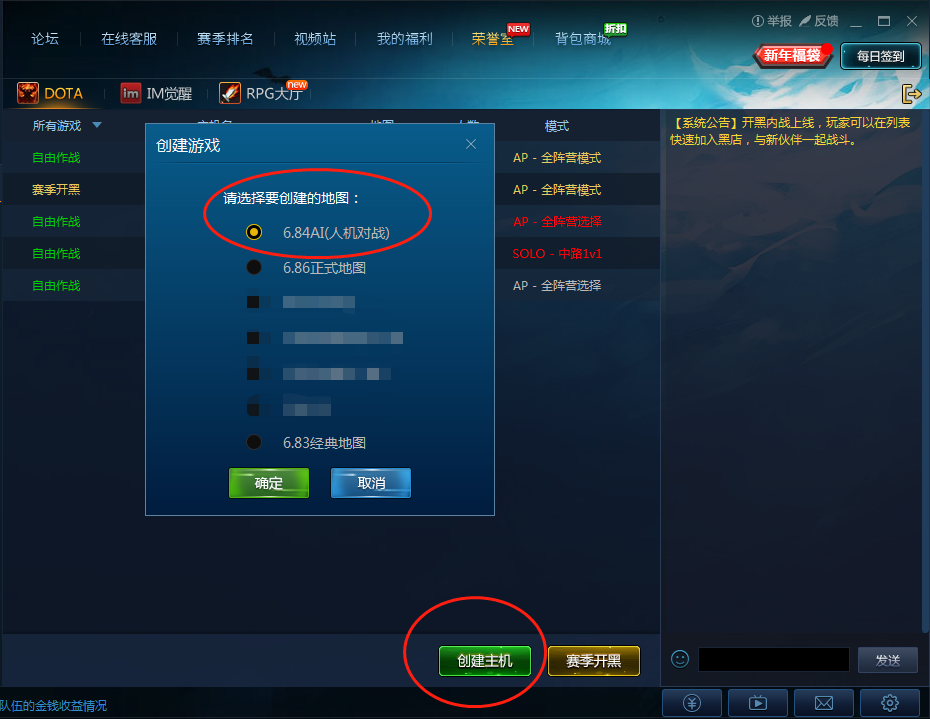The width and height of the screenshot is (930, 719).
Task: Click the chat message input field
Action: click(773, 660)
